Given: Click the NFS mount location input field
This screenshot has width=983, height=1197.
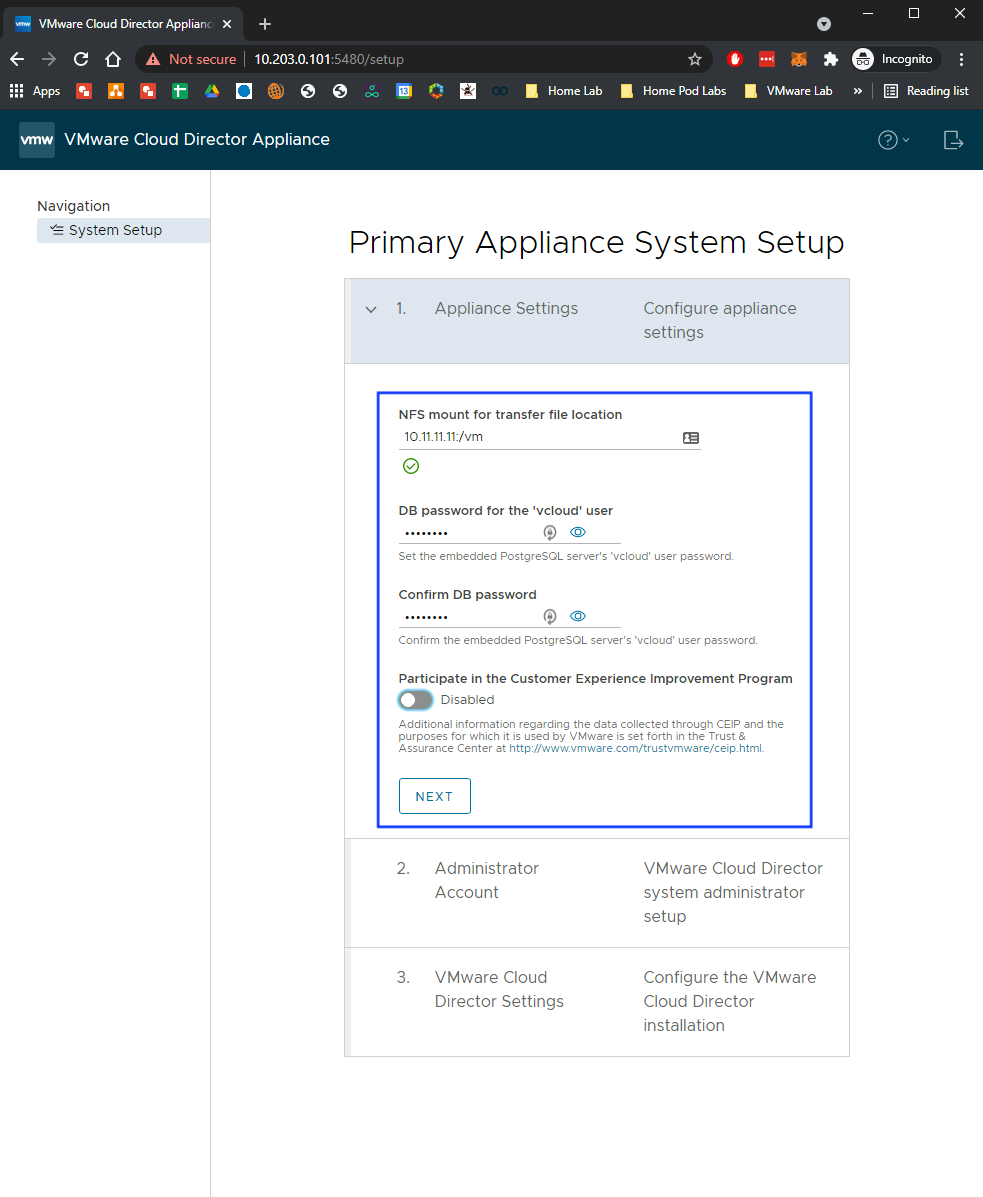Looking at the screenshot, I should [x=537, y=437].
